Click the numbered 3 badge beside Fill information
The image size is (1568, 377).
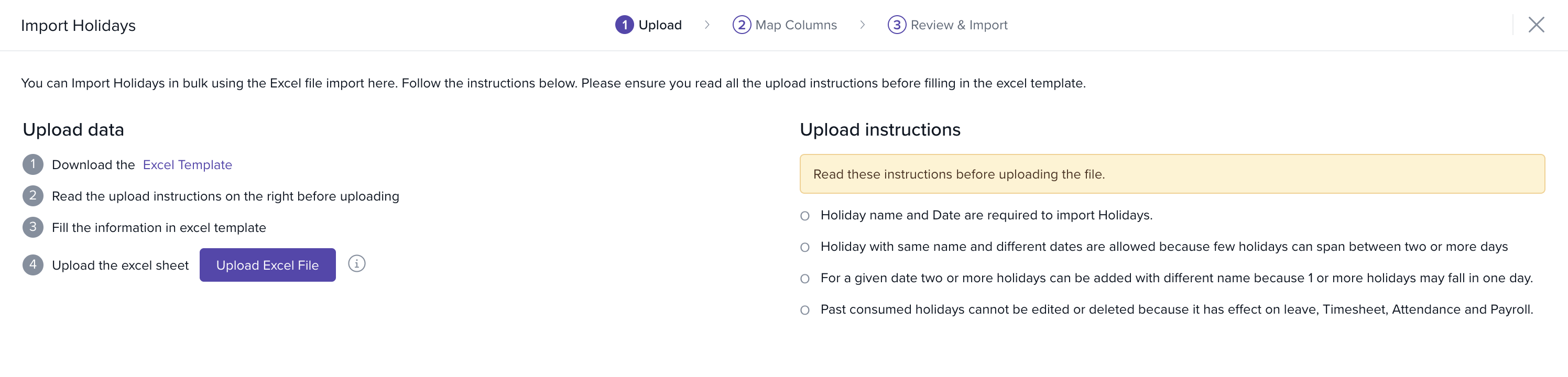tap(33, 227)
